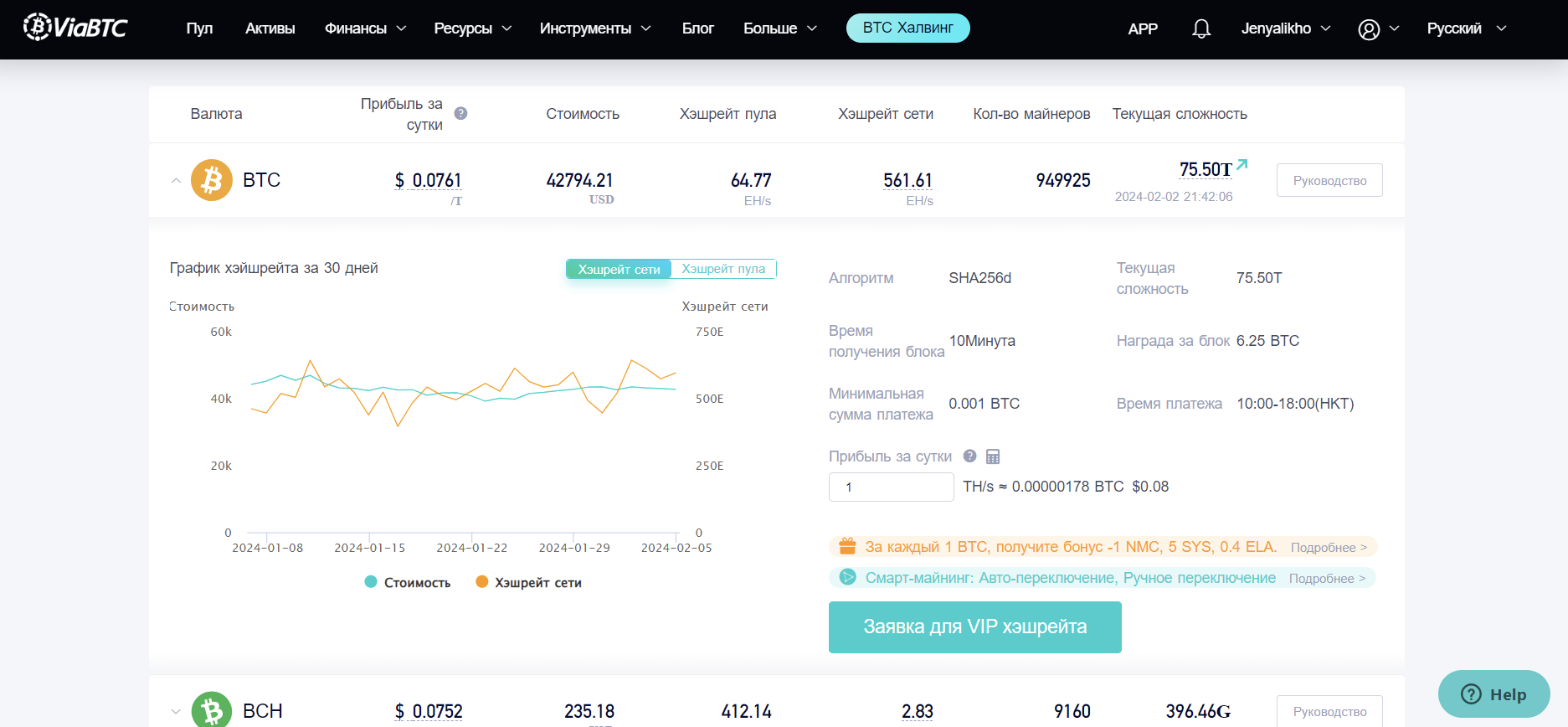
Task: Open the Пул menu item
Action: [x=199, y=28]
